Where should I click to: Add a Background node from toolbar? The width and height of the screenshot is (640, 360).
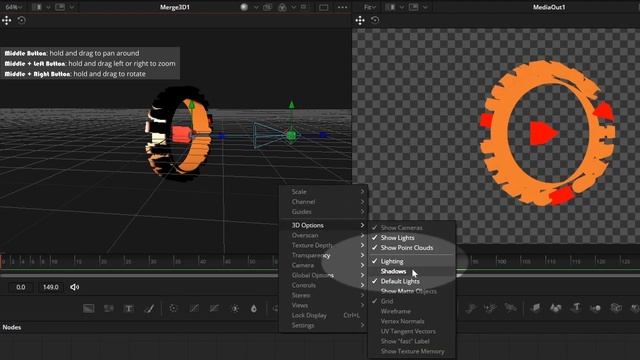[x=89, y=309]
